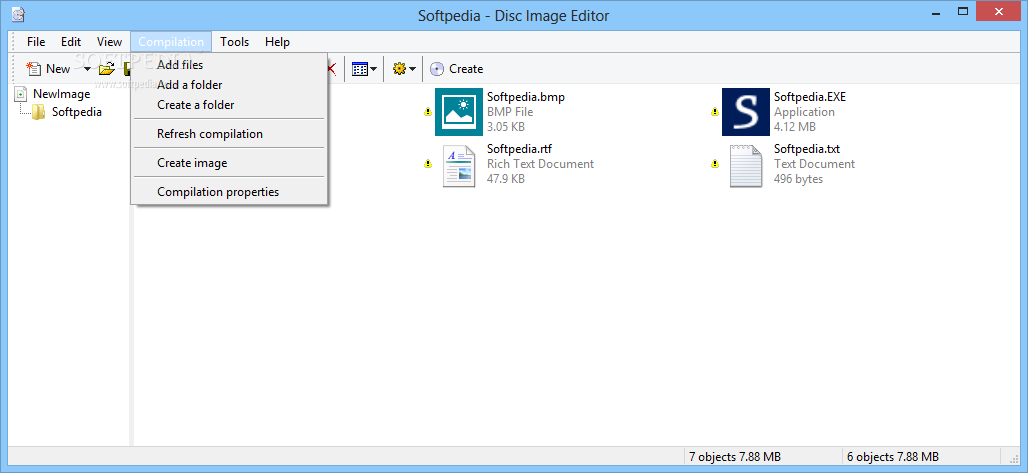Click the Create disc toolbar button
The image size is (1028, 473).
(x=456, y=69)
